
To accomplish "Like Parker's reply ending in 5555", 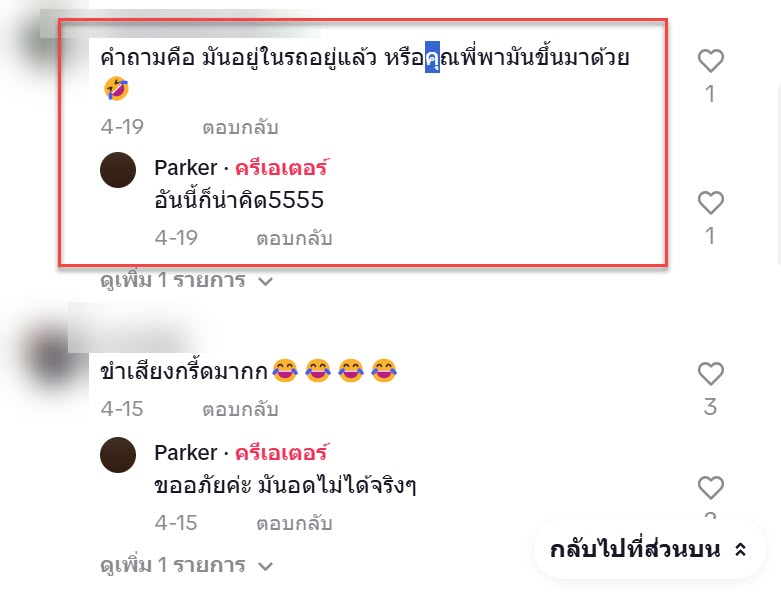I will tap(710, 203).
